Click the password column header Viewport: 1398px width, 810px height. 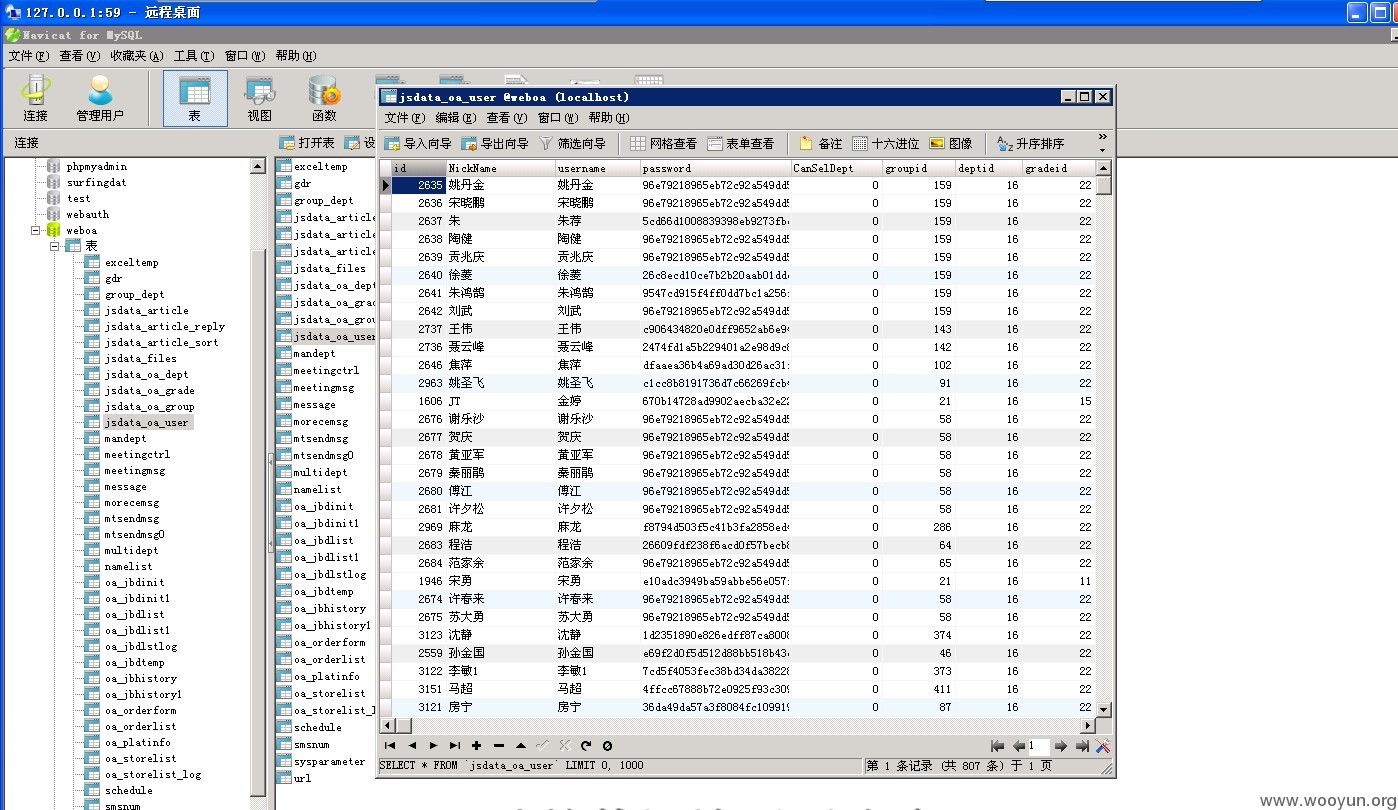(x=715, y=168)
